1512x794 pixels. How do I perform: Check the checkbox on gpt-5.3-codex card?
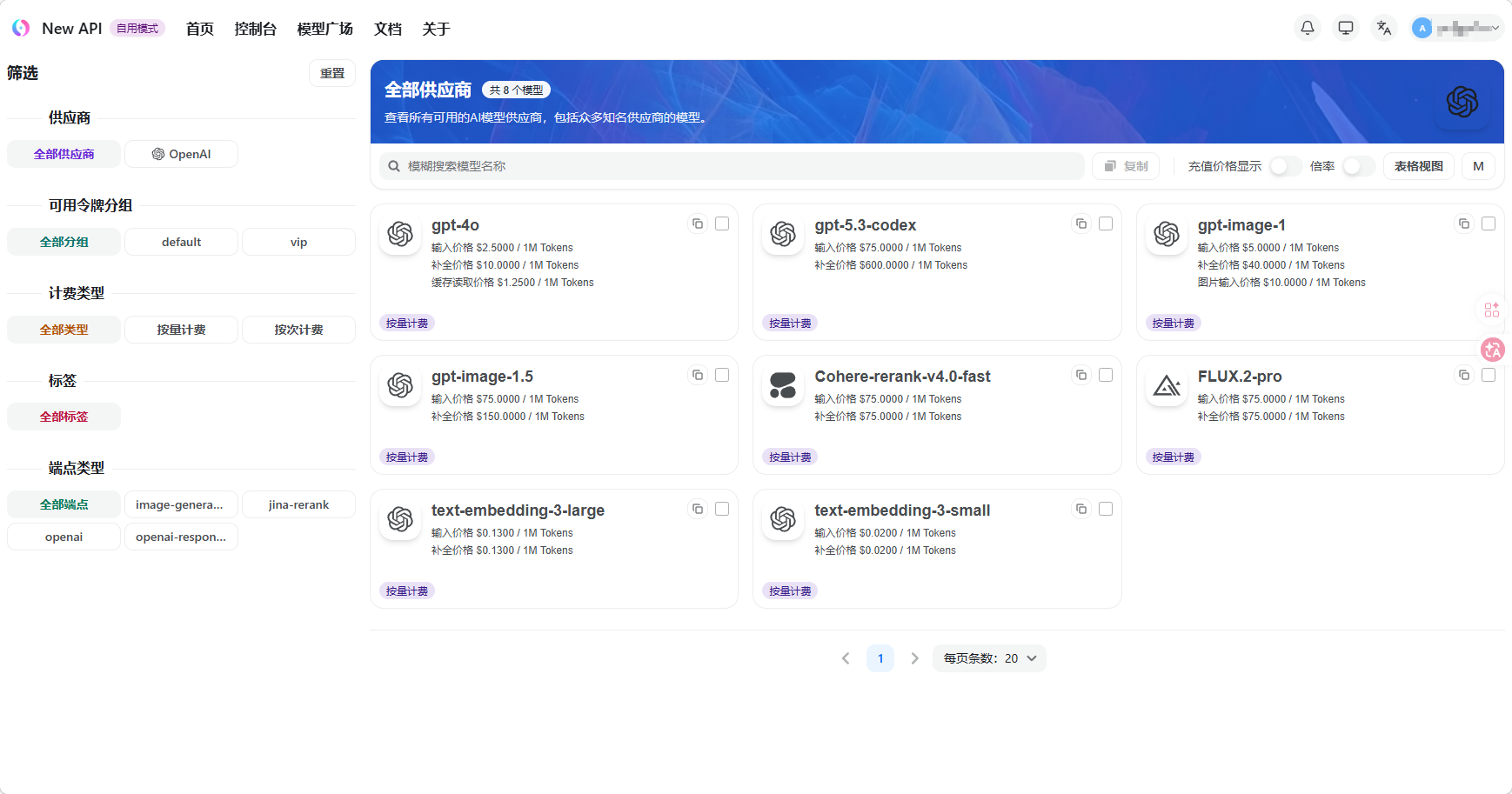pyautogui.click(x=1106, y=224)
